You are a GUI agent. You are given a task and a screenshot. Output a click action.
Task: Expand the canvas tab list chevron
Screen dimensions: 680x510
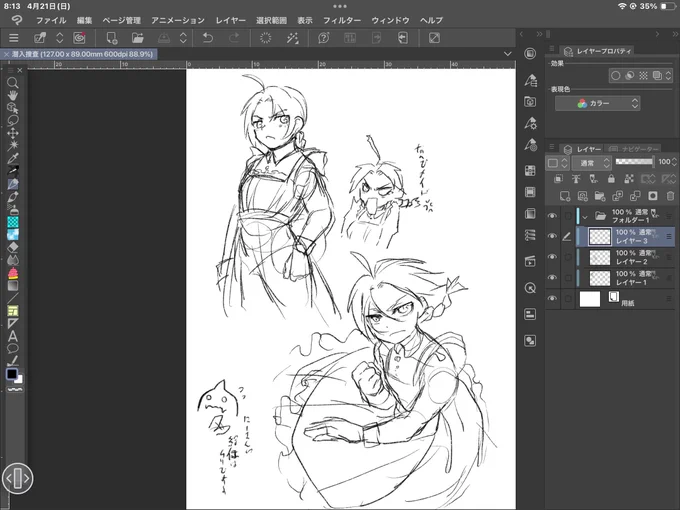point(507,54)
